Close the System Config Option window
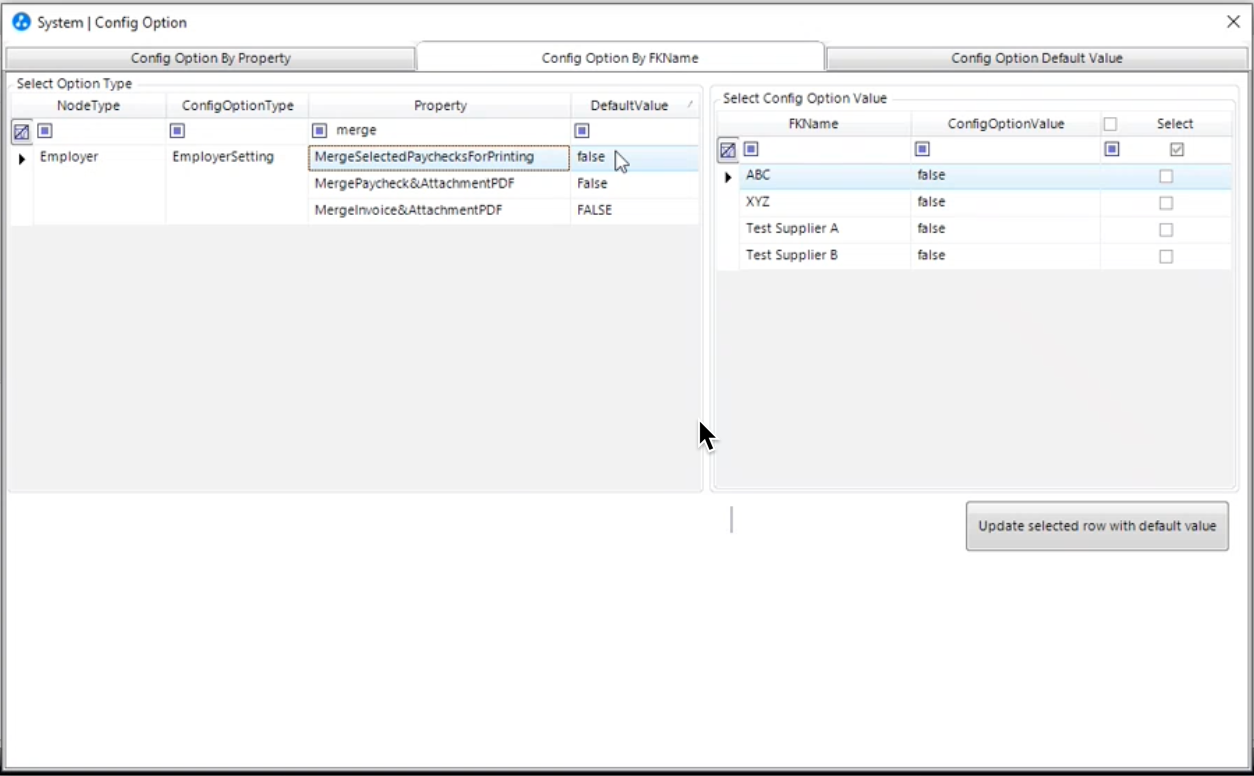 (x=1233, y=22)
